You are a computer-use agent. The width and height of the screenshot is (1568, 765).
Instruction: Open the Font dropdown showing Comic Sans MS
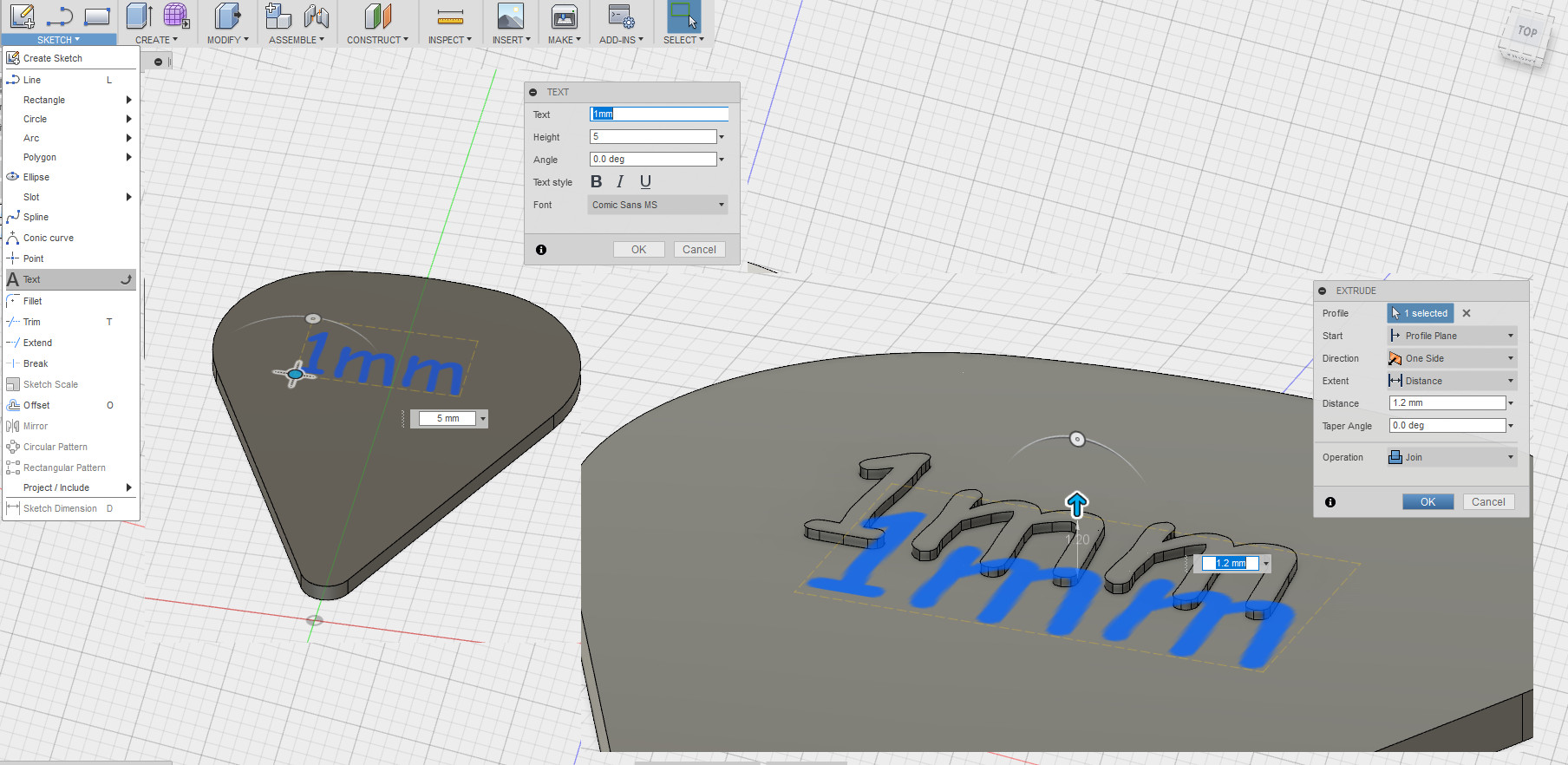[657, 205]
